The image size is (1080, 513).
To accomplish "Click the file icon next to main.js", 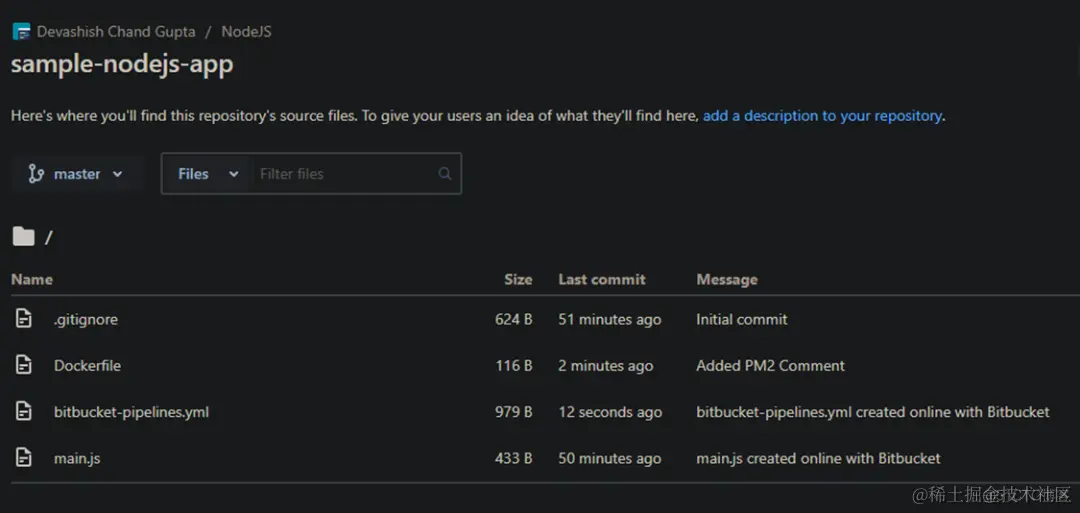I will [x=24, y=458].
